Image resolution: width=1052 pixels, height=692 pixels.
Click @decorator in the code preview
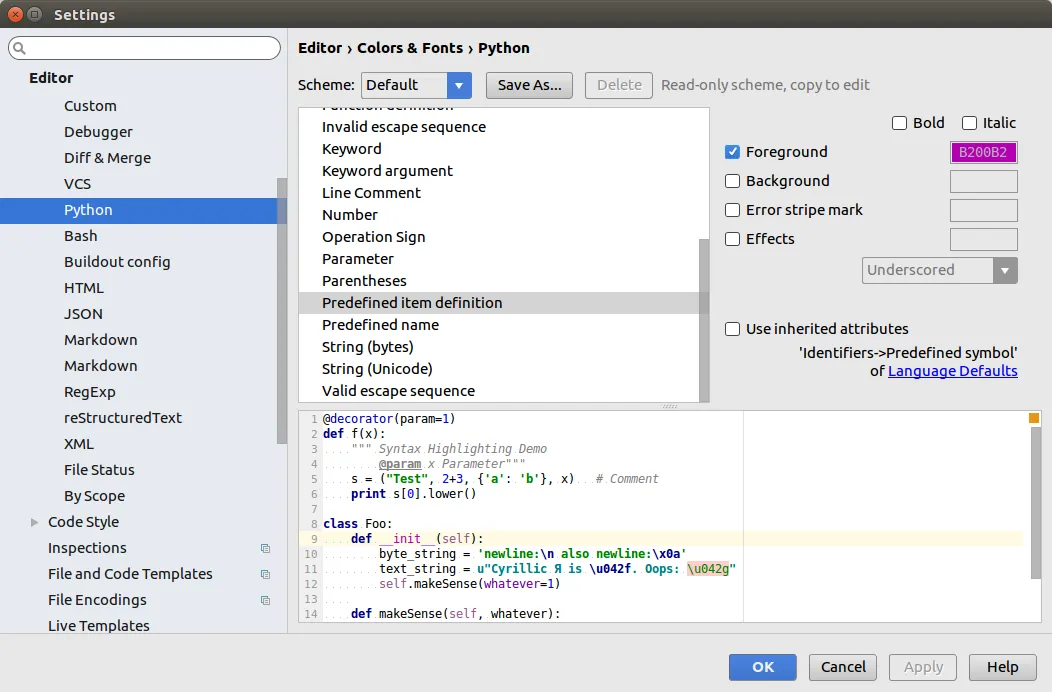358,419
